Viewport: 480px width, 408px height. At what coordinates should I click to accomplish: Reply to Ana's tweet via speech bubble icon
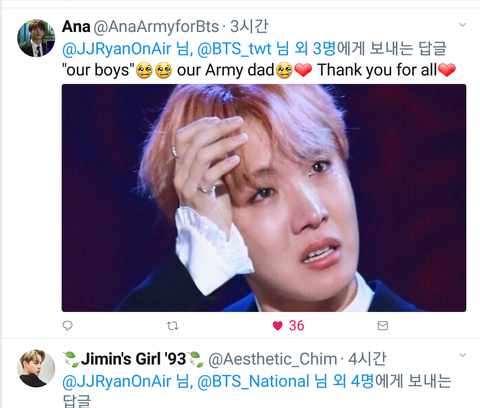pyautogui.click(x=67, y=325)
